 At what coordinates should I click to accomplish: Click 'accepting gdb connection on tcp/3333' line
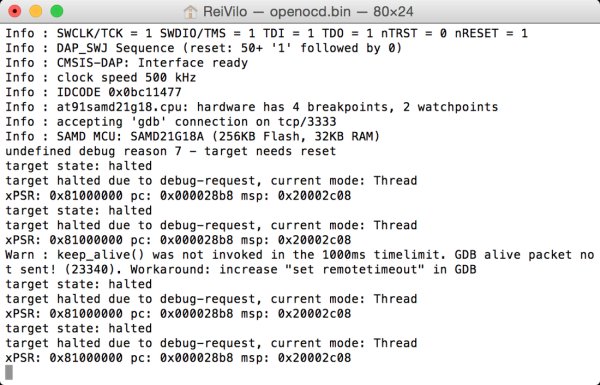coord(171,122)
